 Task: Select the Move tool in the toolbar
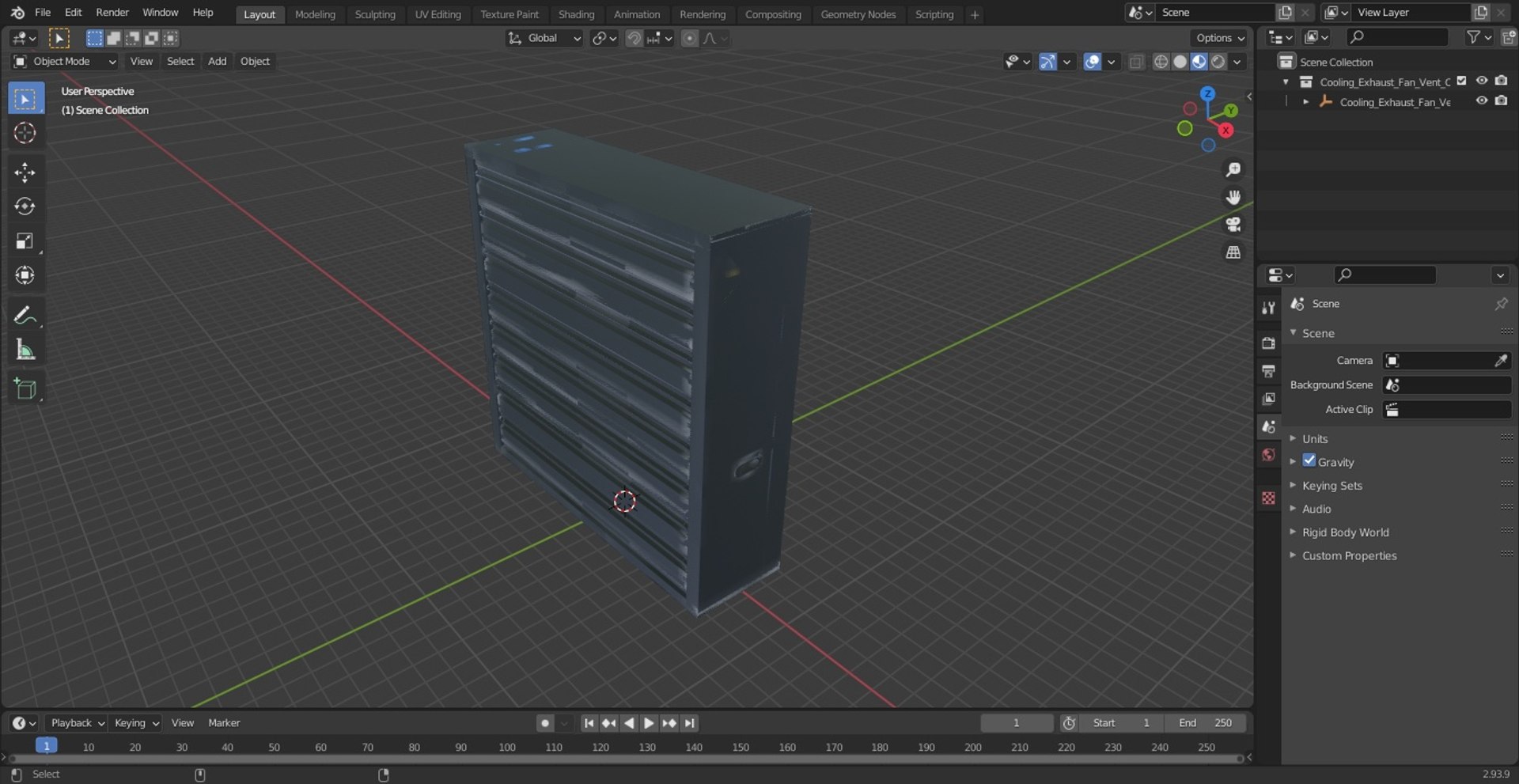pyautogui.click(x=25, y=172)
